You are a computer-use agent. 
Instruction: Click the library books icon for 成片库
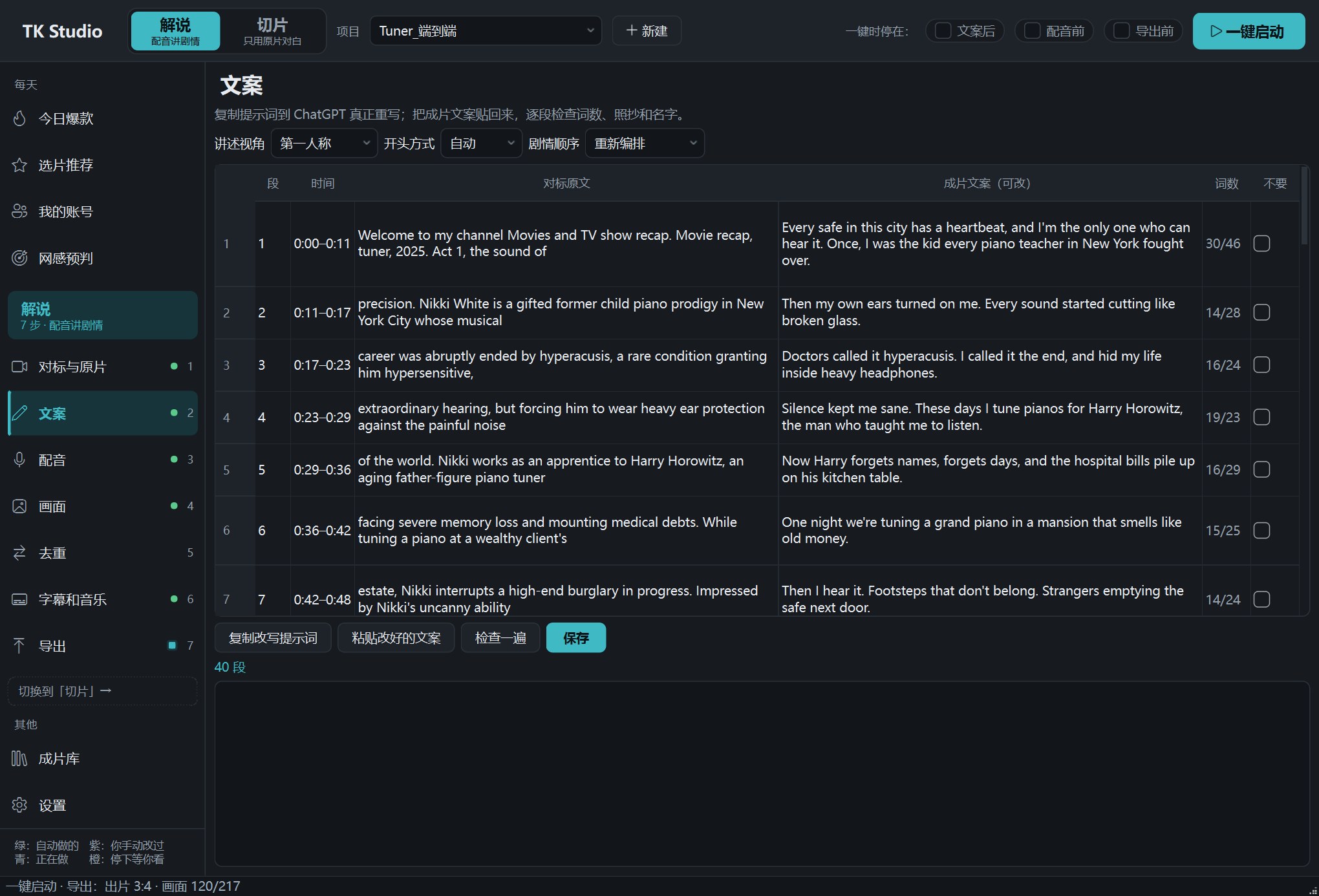[x=19, y=758]
